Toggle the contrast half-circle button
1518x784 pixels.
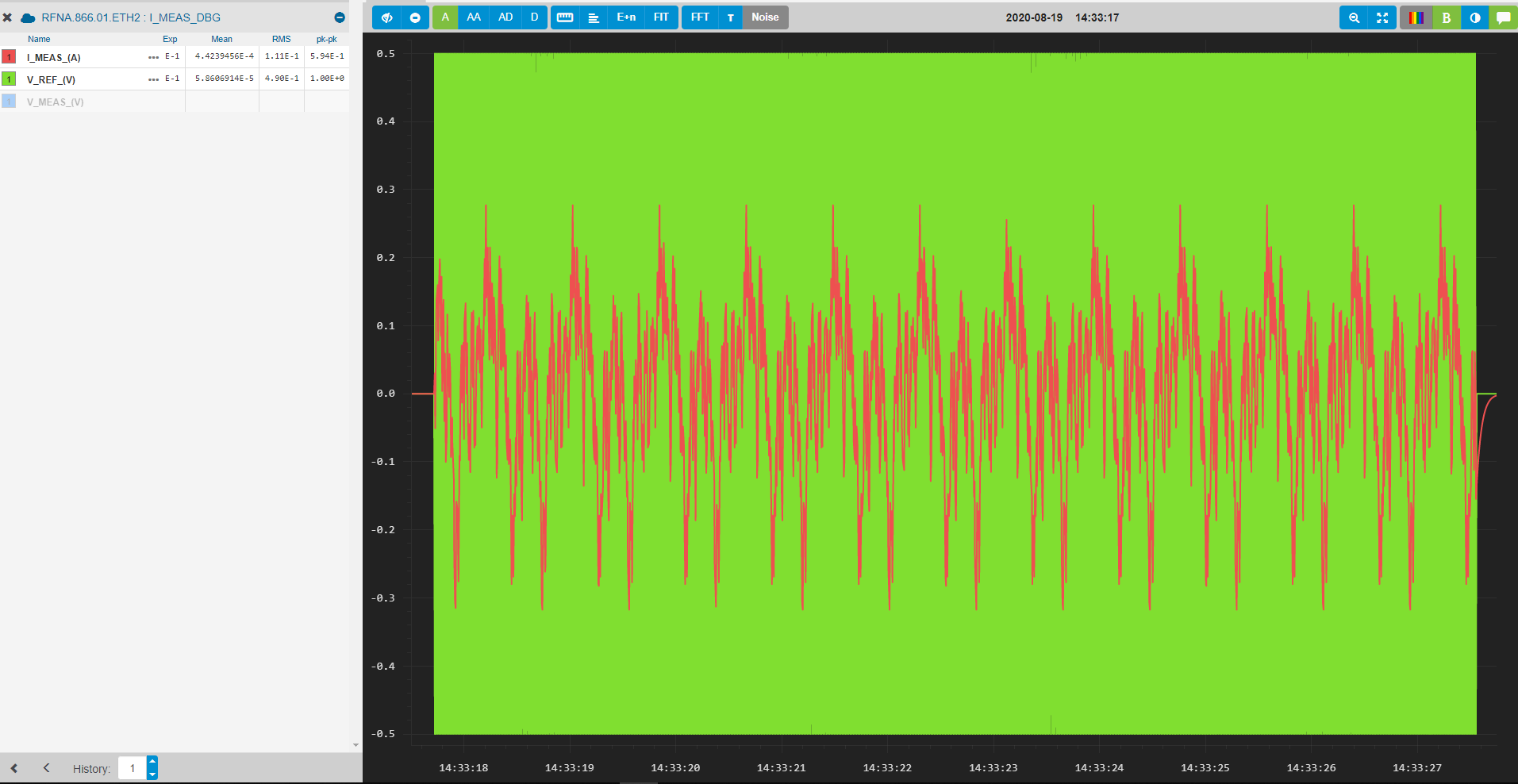click(1475, 17)
